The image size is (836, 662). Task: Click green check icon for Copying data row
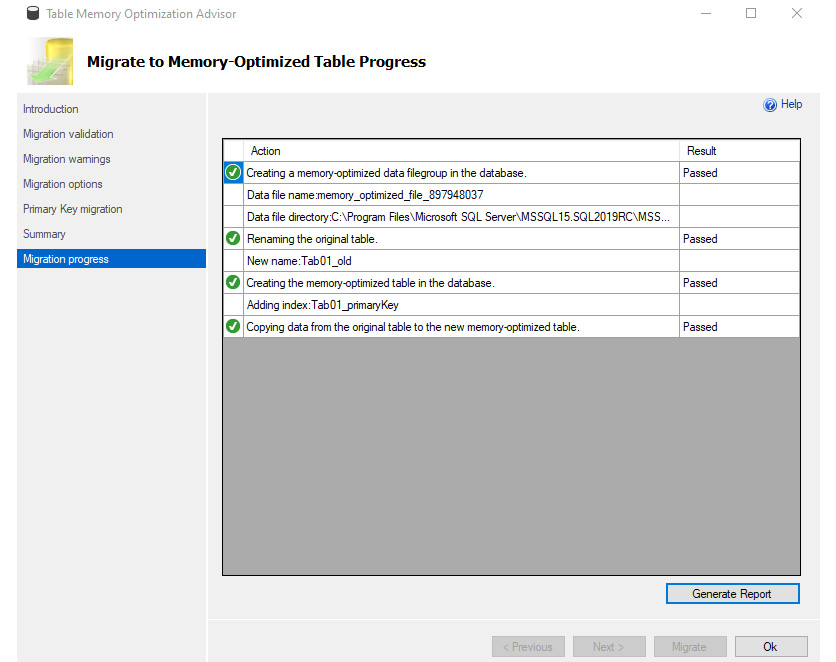pos(233,326)
